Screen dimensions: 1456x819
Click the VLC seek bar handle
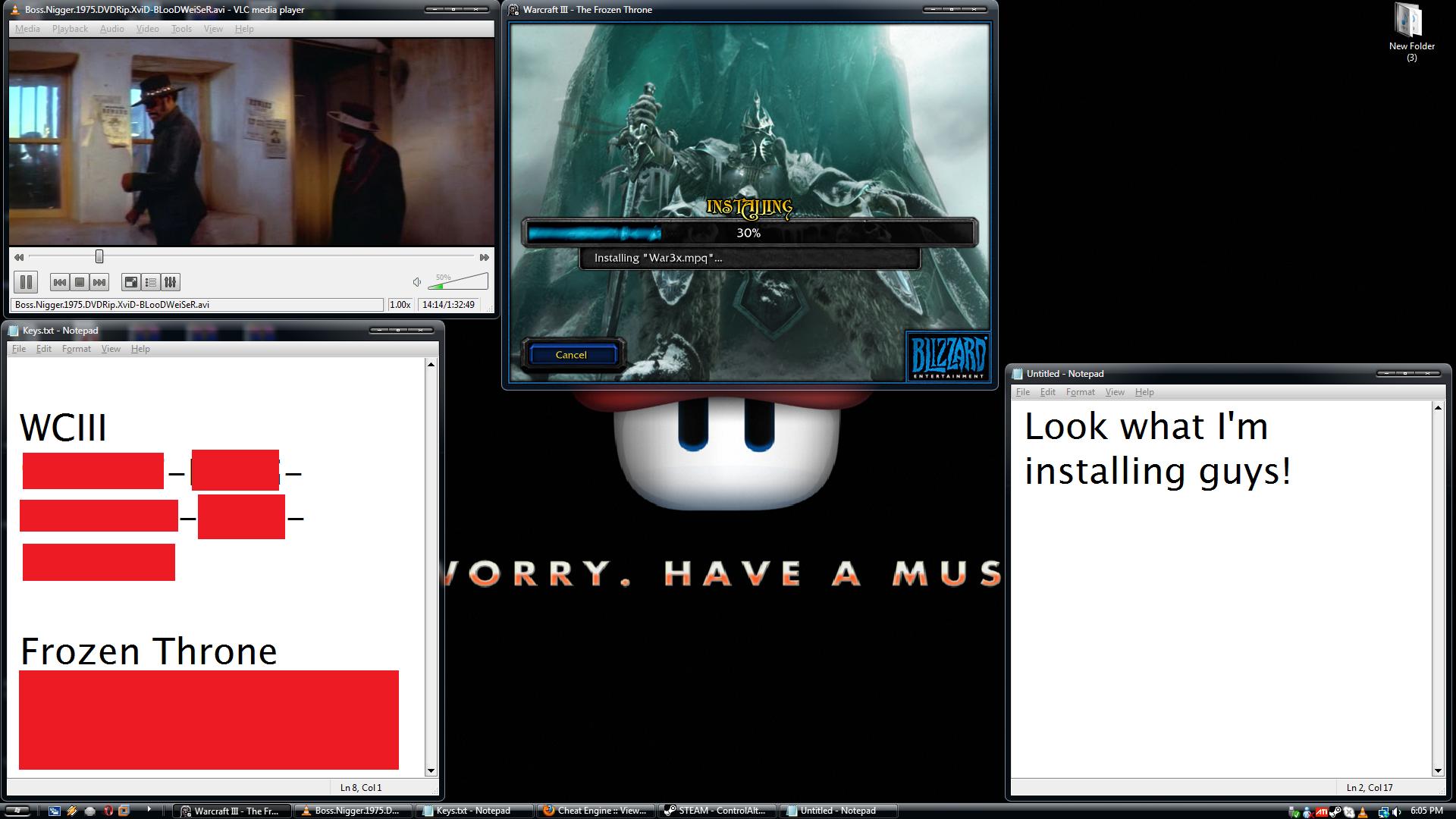tap(99, 257)
